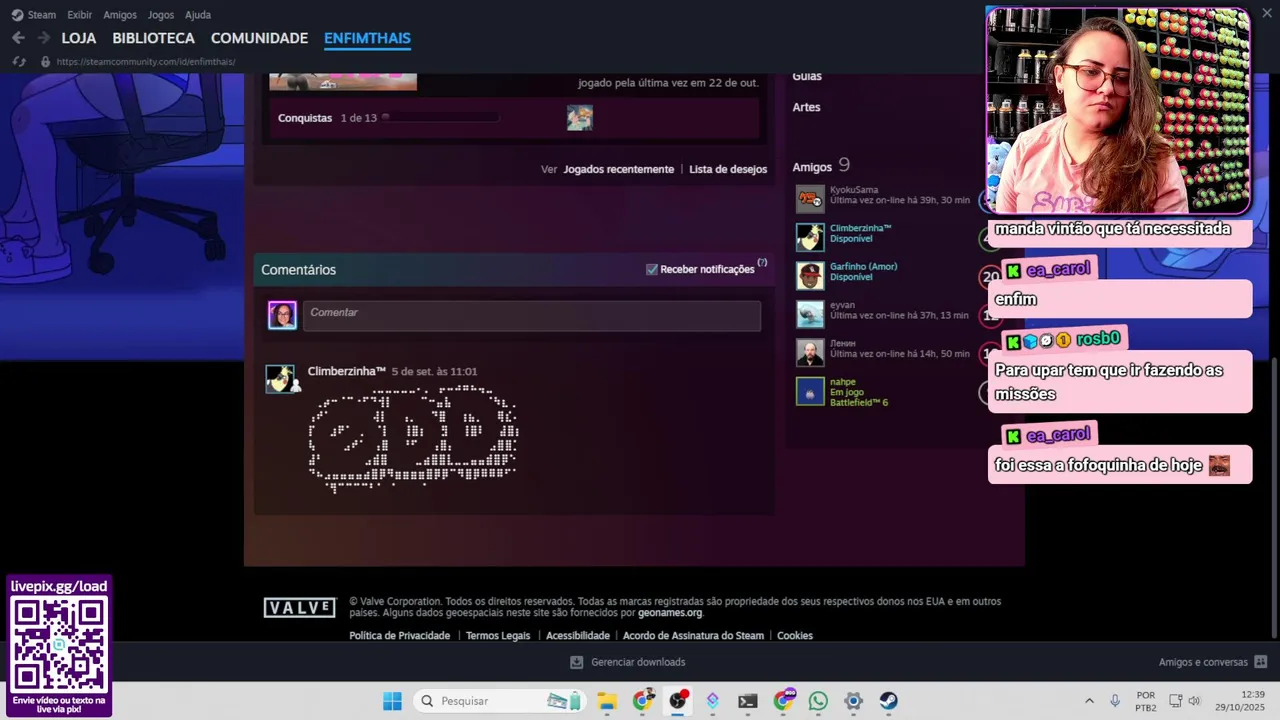The height and width of the screenshot is (720, 1280).
Task: Open the COMUNIDADE tab
Action: point(259,38)
